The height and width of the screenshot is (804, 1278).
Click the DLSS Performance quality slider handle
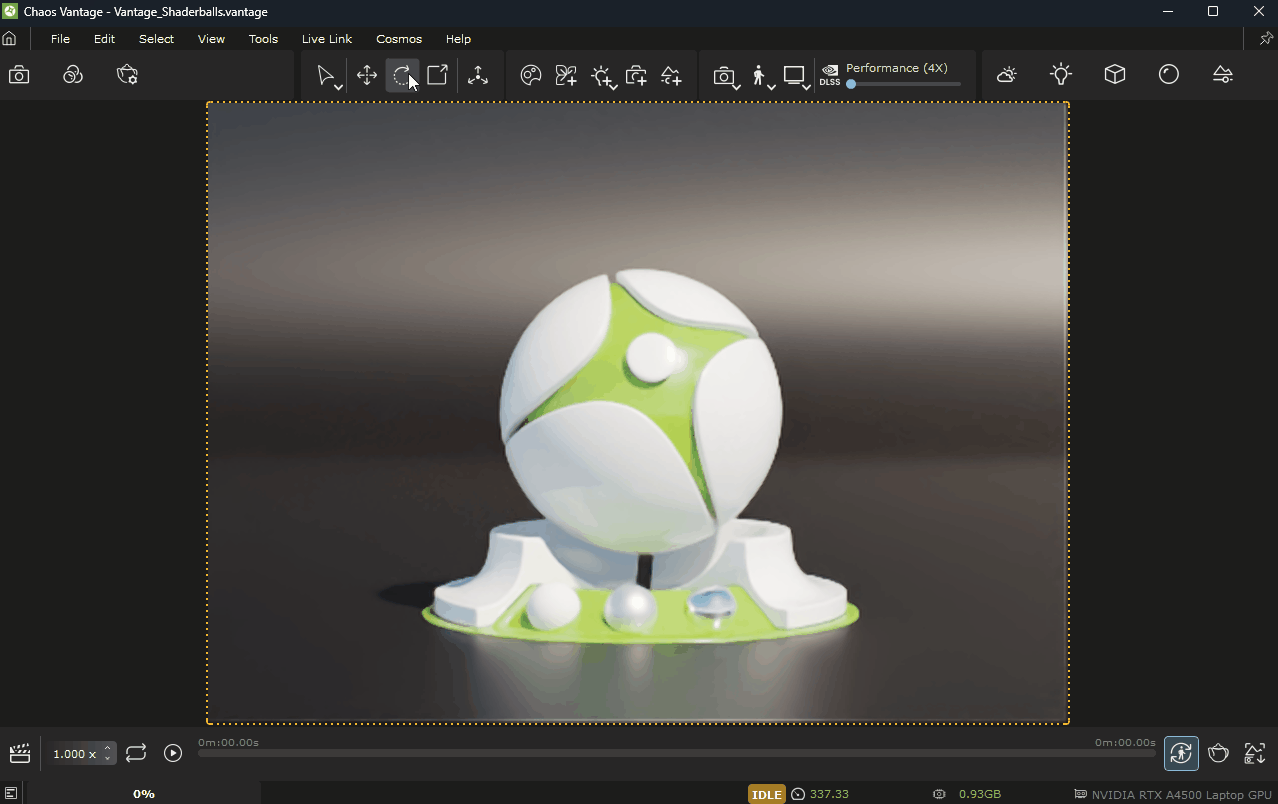pos(851,84)
